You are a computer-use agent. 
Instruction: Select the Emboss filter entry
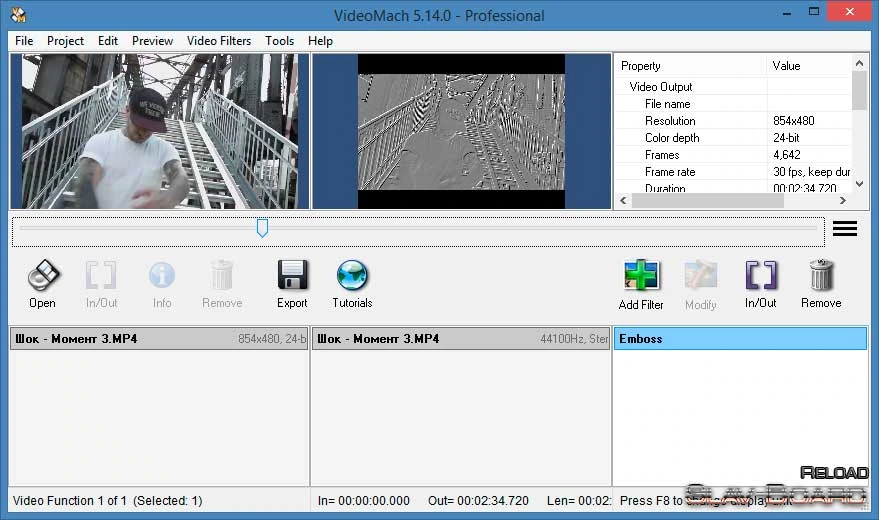point(740,339)
